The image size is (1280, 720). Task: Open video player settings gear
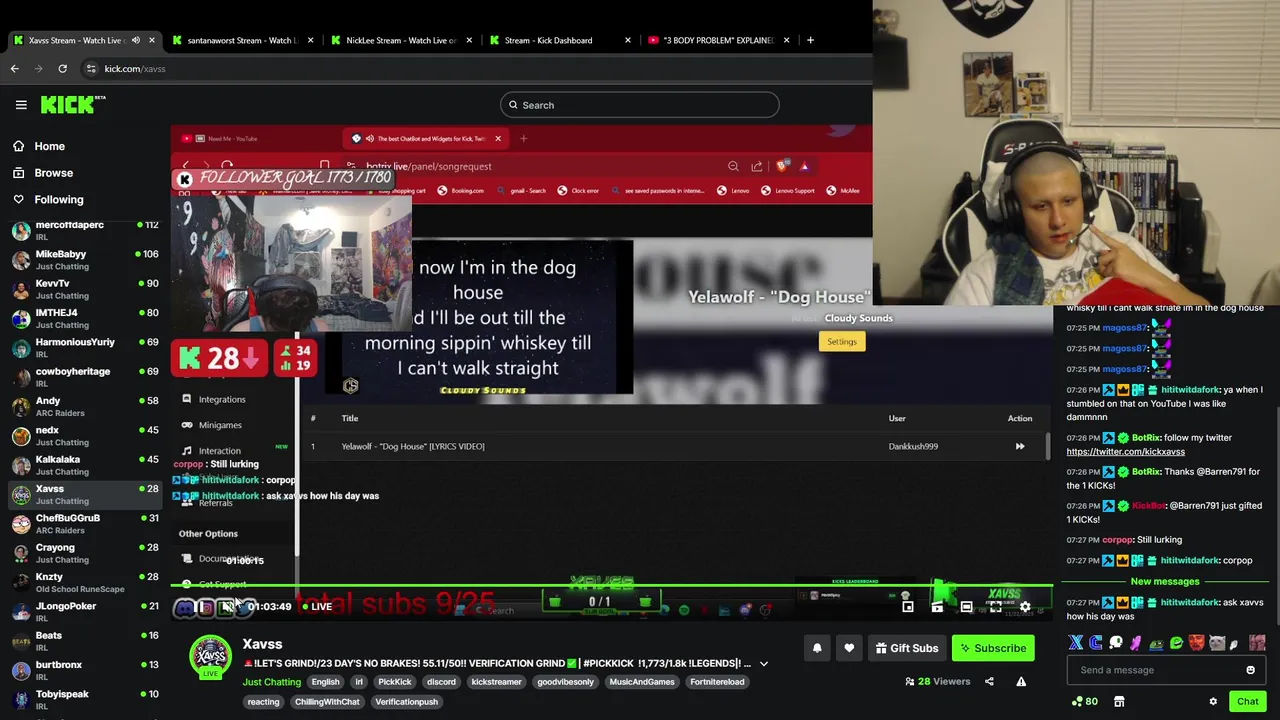tap(1025, 607)
